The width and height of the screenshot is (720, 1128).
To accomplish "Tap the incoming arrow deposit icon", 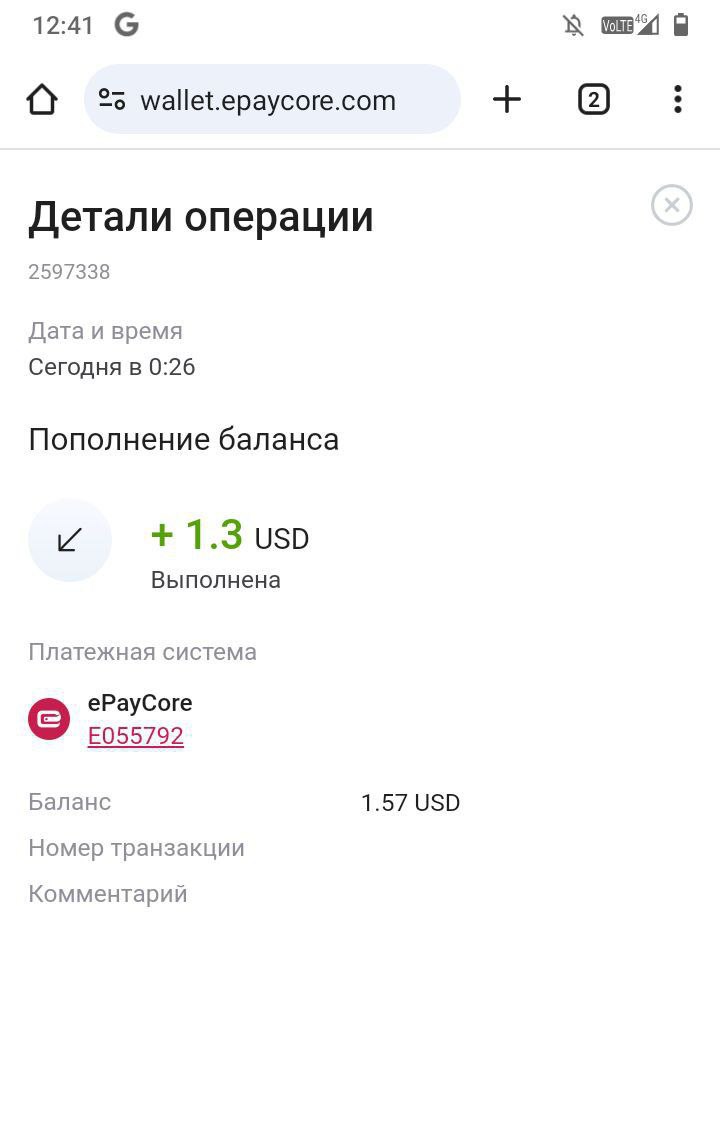I will click(x=70, y=540).
